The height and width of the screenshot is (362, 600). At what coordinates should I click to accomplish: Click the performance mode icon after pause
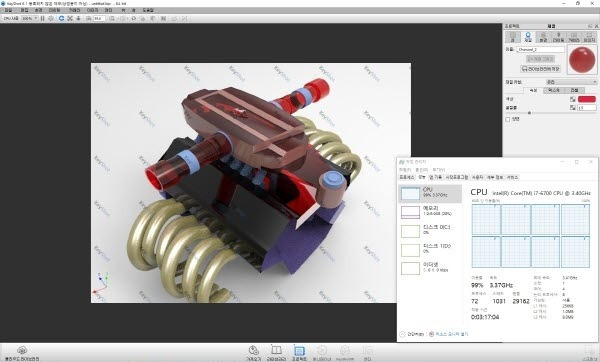pyautogui.click(x=51, y=18)
